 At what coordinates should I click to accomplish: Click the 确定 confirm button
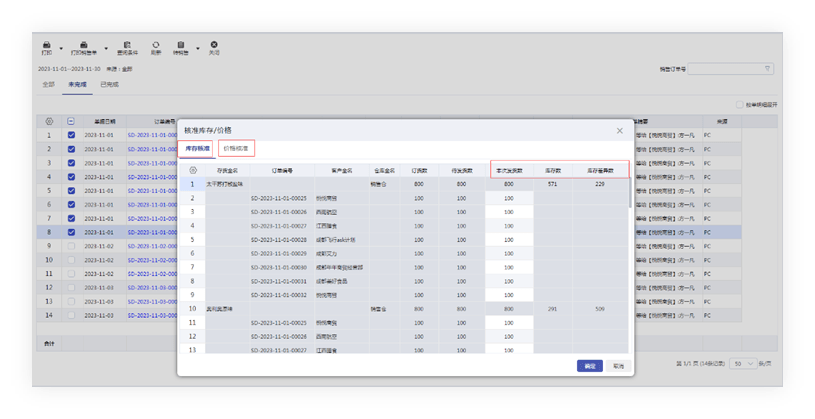[x=590, y=366]
